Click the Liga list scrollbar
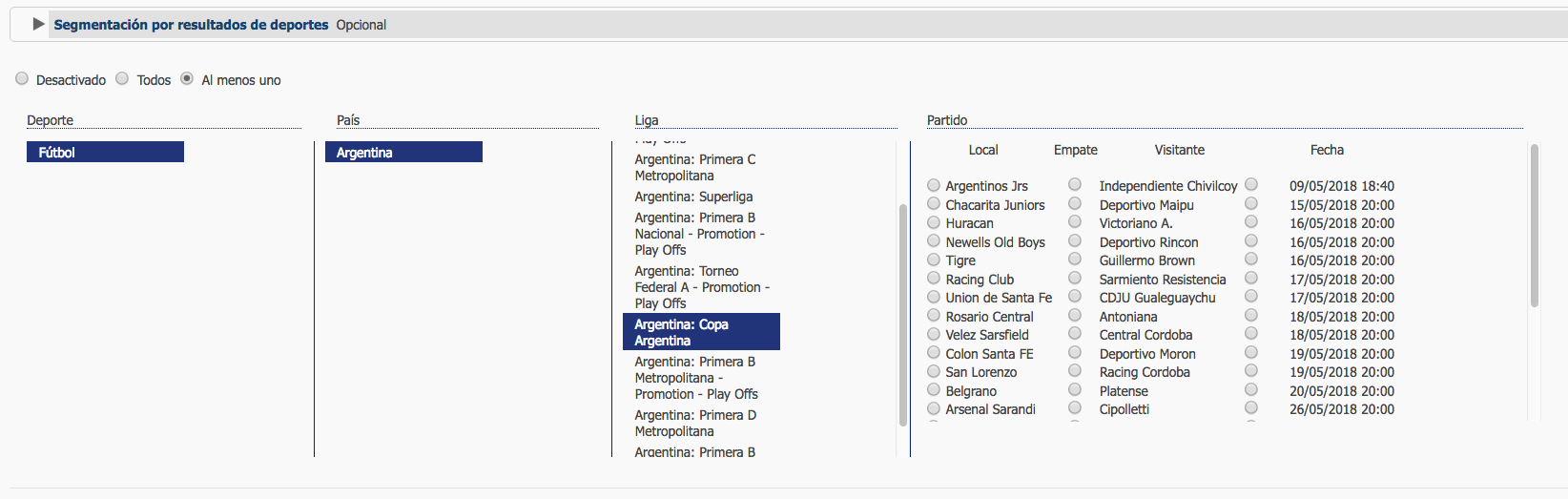Screen dimensions: 1568x499 [902, 315]
